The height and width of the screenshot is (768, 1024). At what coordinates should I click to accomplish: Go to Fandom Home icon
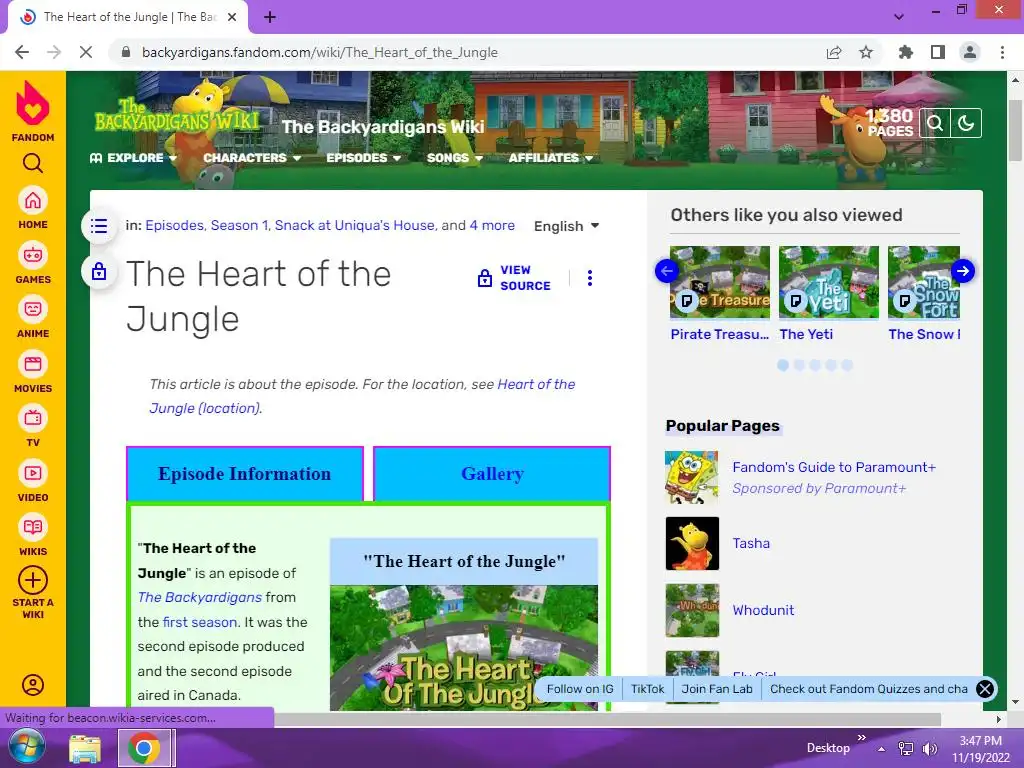click(x=33, y=201)
